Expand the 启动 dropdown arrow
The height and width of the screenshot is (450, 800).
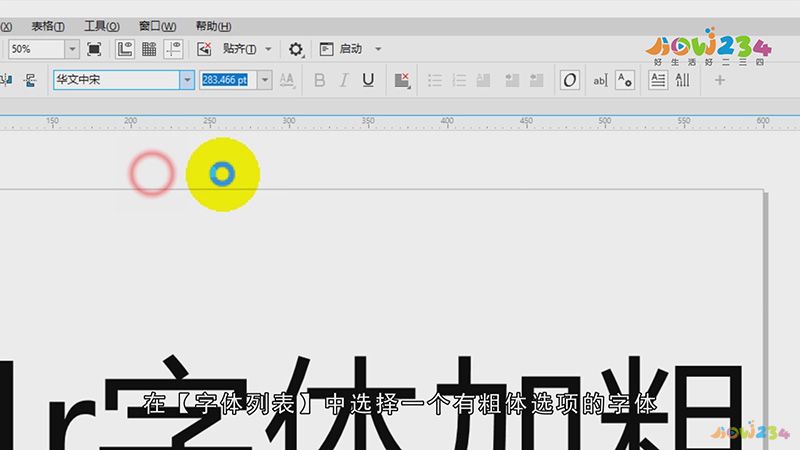tap(378, 49)
